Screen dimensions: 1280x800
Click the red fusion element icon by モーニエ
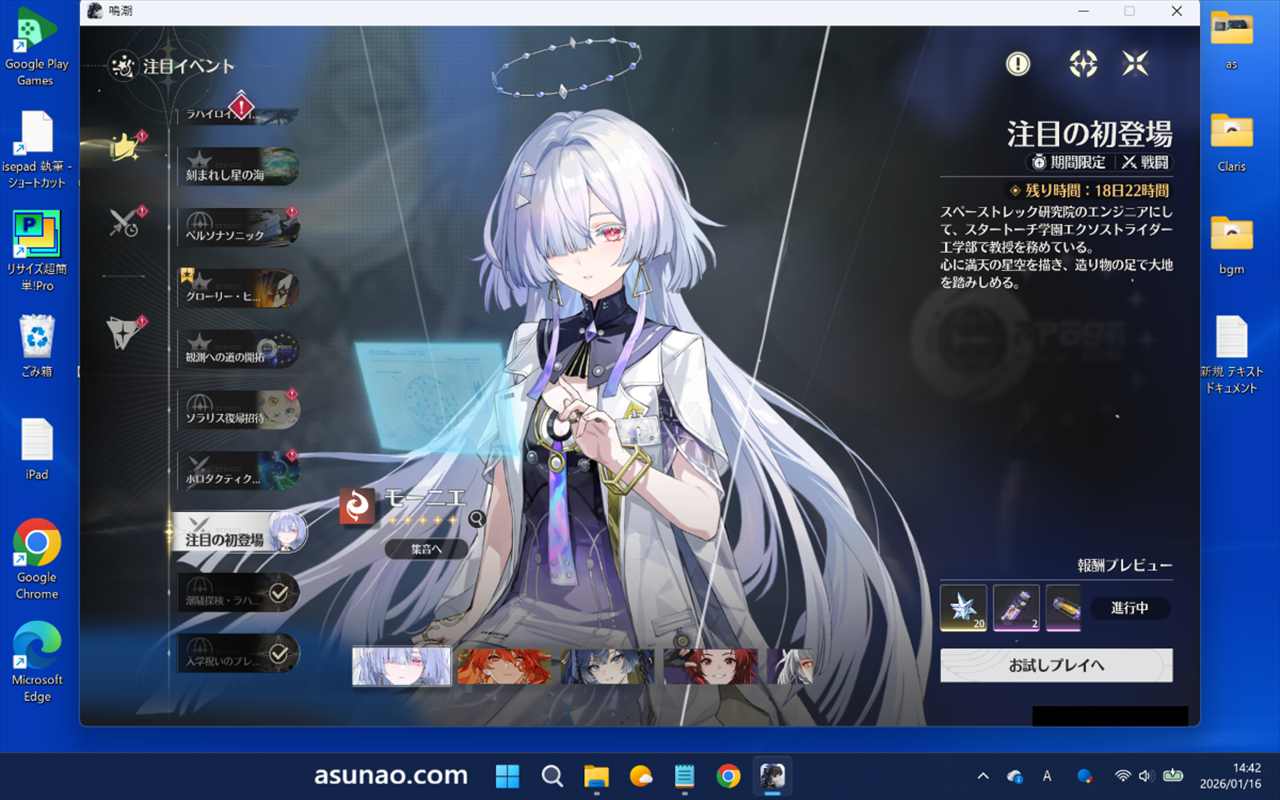click(x=357, y=506)
